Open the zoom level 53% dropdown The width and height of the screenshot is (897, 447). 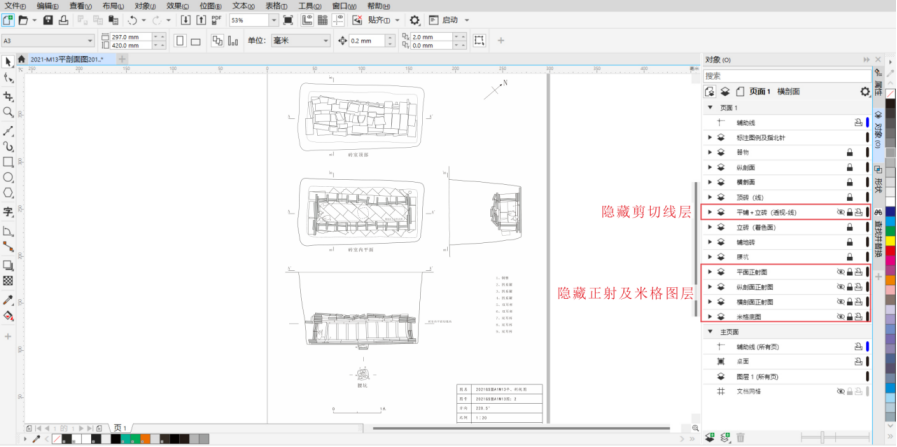tap(274, 20)
